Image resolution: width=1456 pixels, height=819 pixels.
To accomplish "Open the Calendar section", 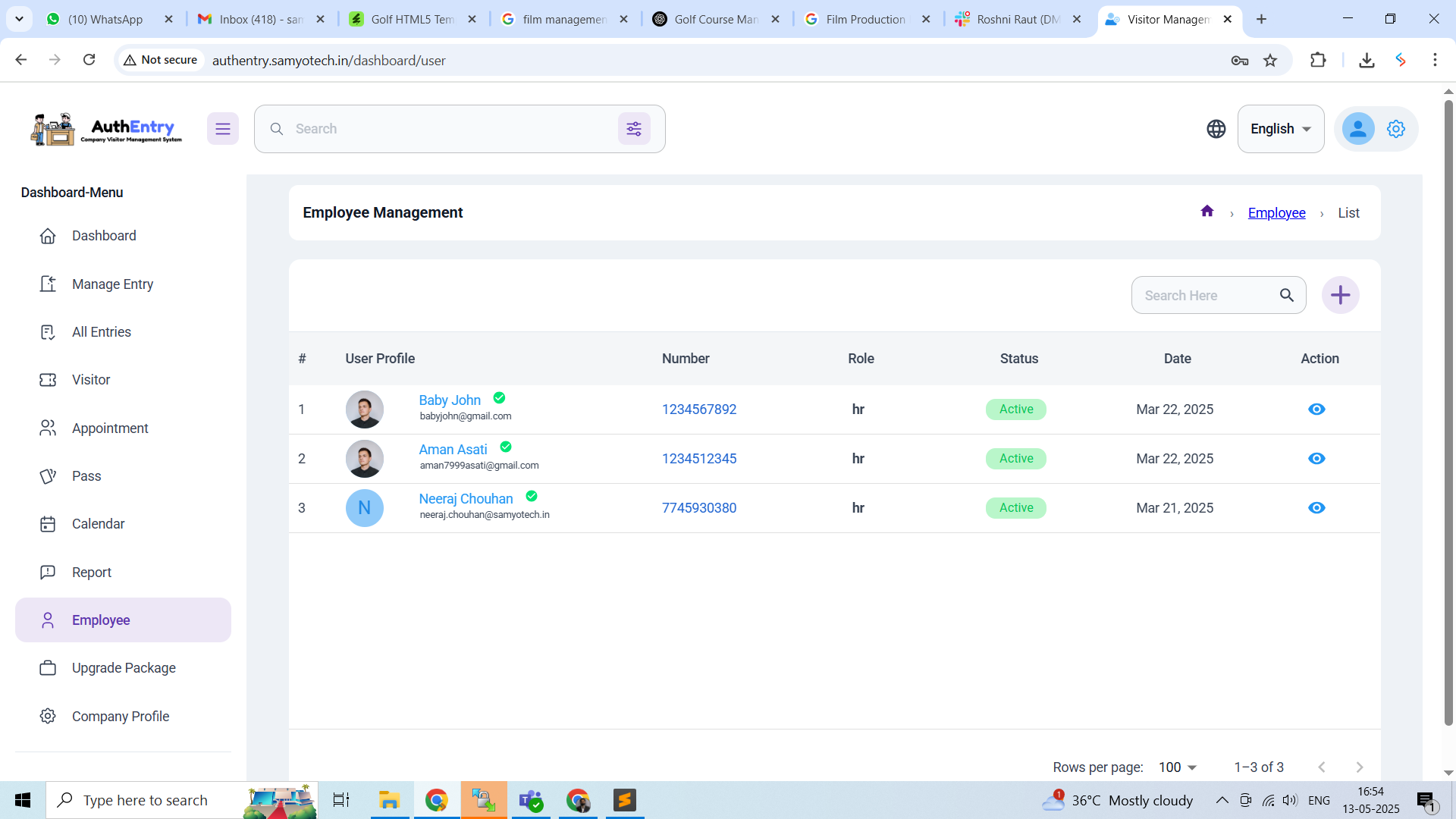I will pos(98,523).
